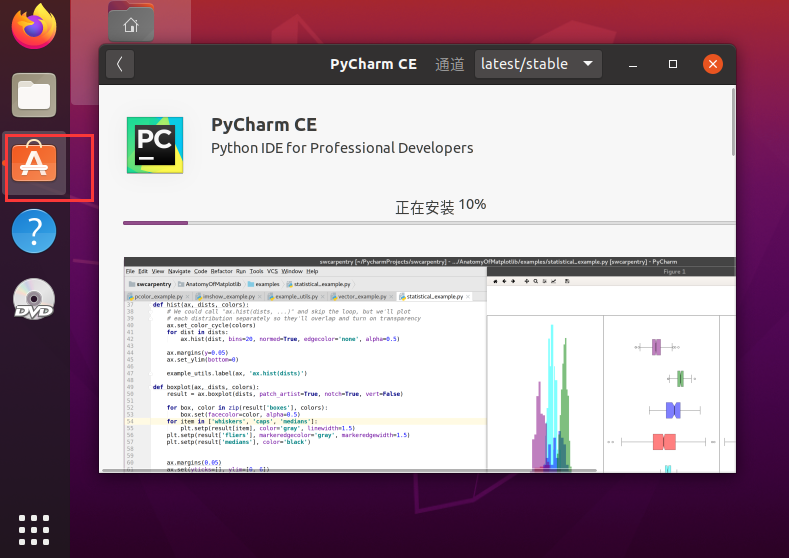Click the '通道' channel label

pos(450,64)
